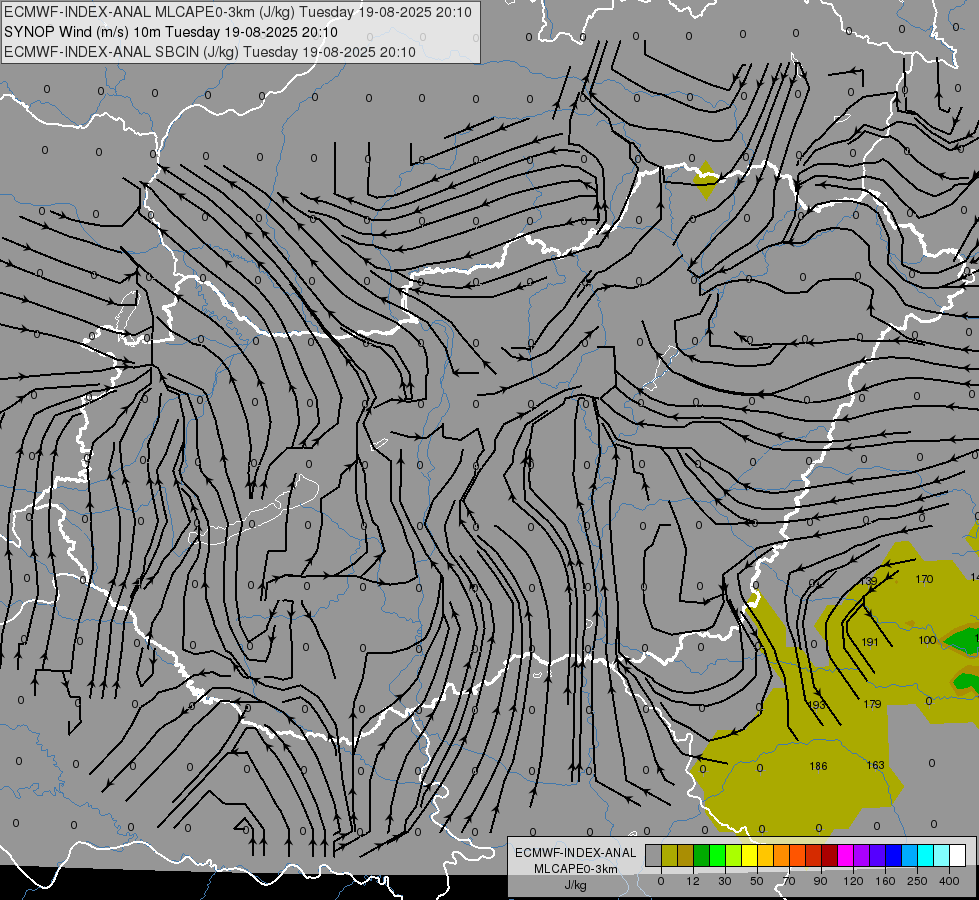979x900 pixels.
Task: Click the SBCIN header line
Action: tap(210, 52)
